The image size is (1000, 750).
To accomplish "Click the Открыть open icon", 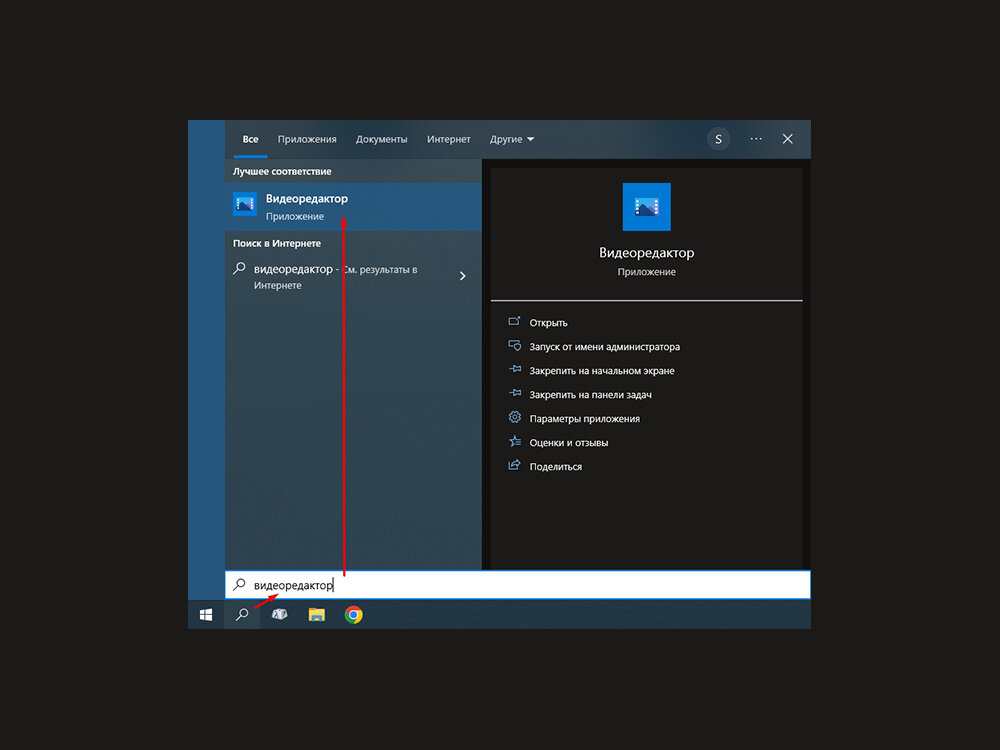I will click(514, 321).
